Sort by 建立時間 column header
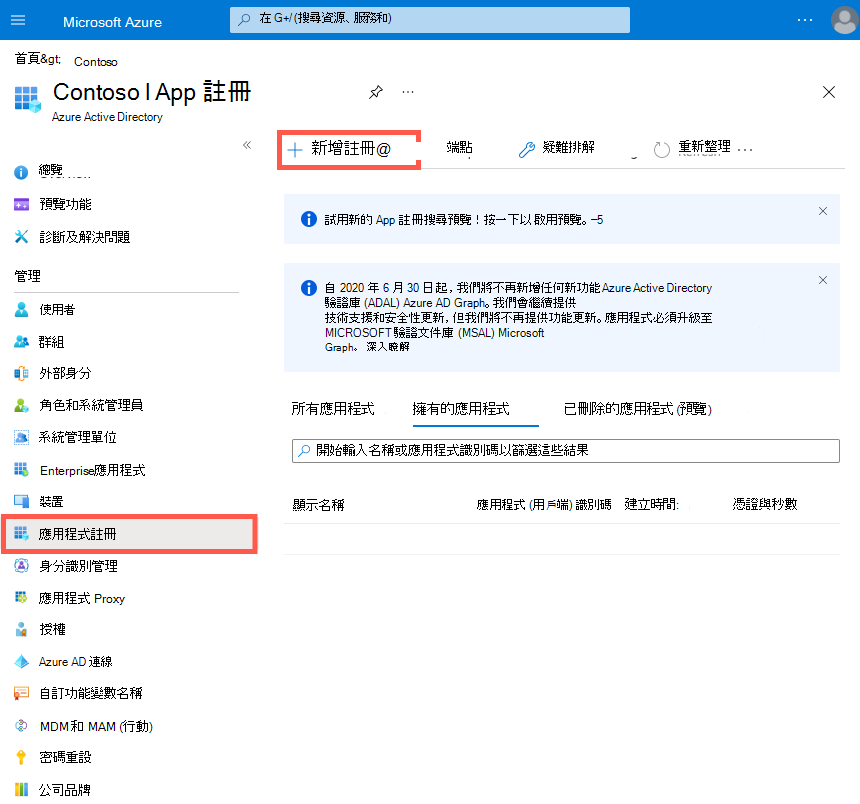 tap(652, 504)
